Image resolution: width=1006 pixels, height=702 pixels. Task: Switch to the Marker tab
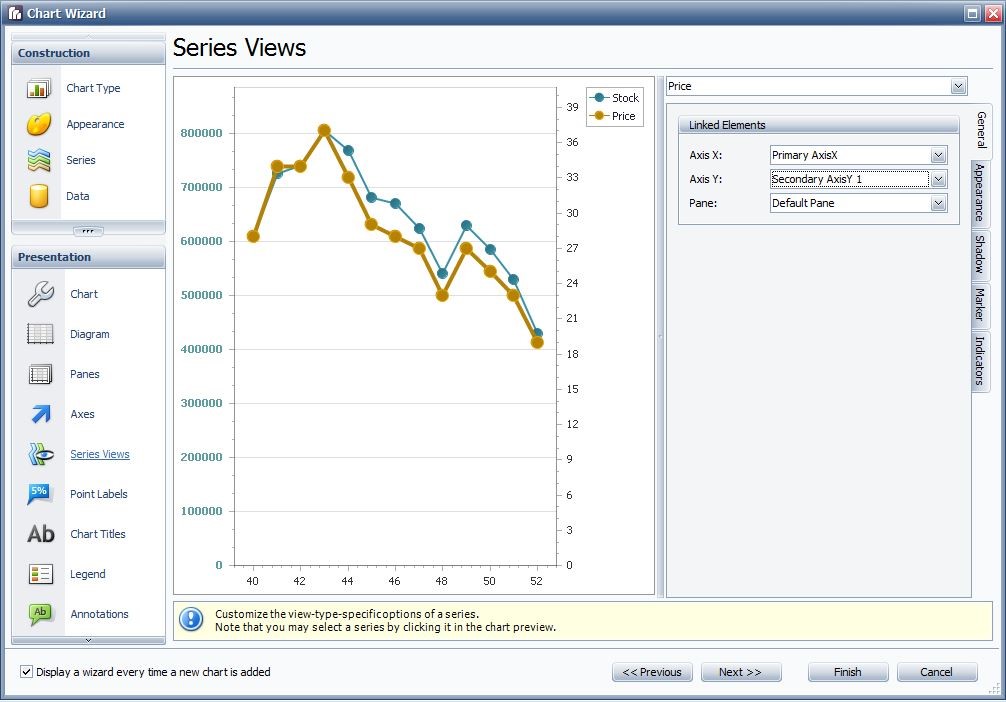(x=980, y=305)
